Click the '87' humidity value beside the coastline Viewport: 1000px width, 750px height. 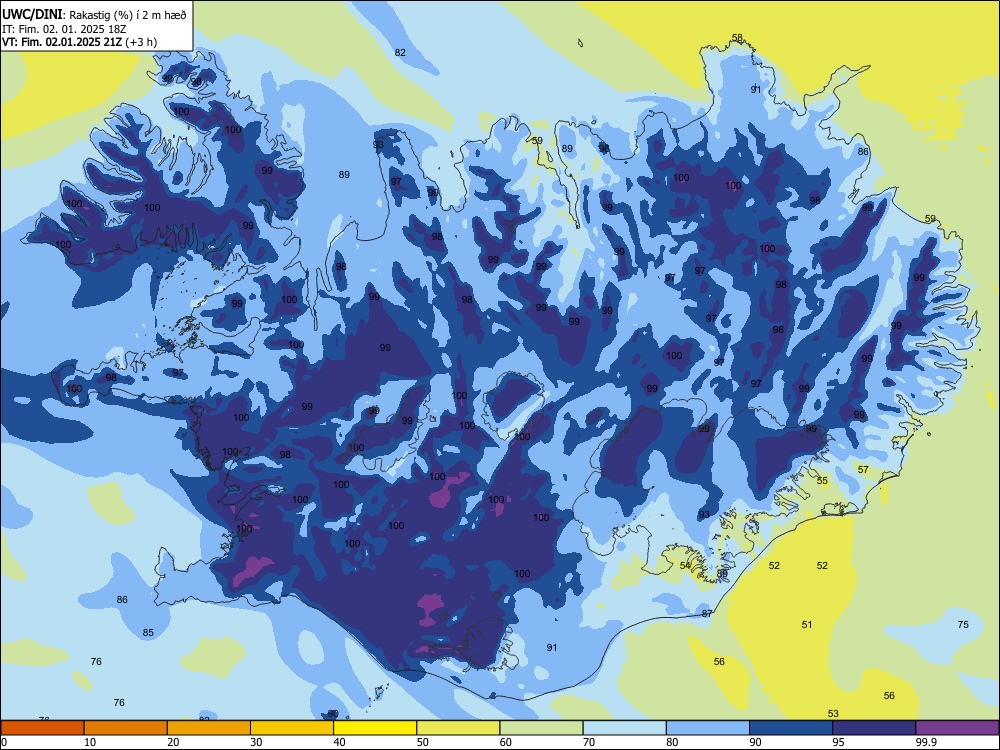(707, 614)
